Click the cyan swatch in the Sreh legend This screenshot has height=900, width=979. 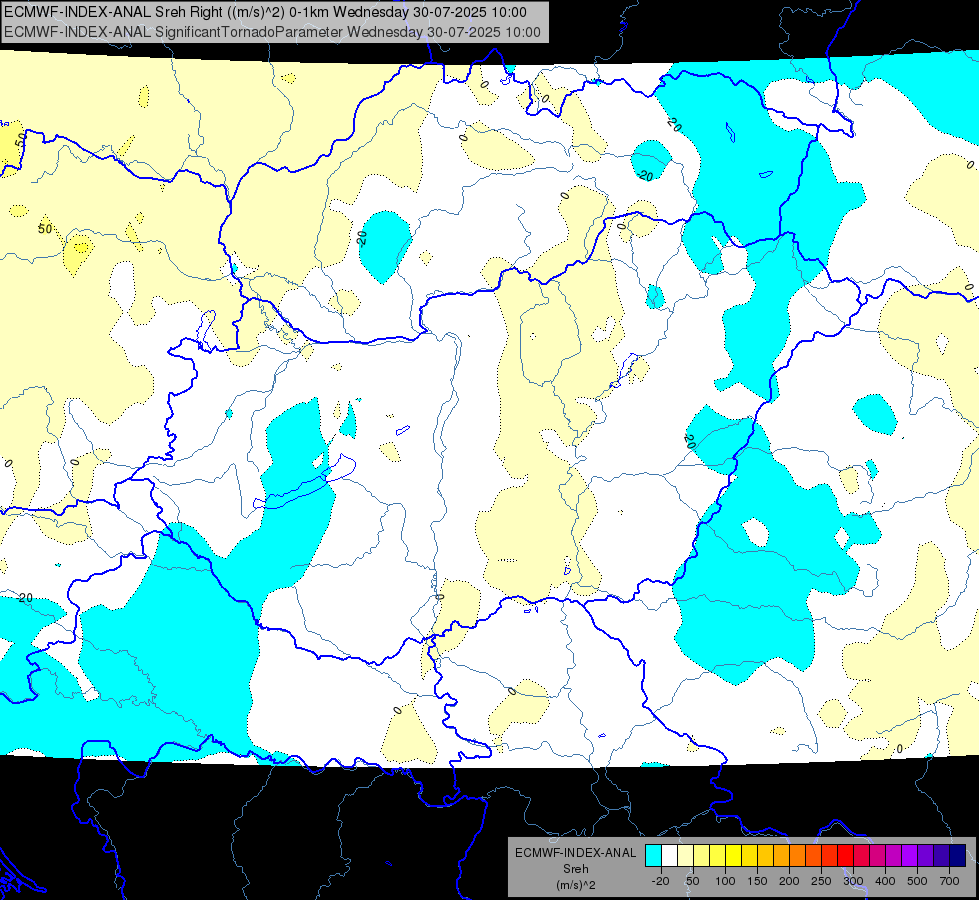[x=653, y=855]
